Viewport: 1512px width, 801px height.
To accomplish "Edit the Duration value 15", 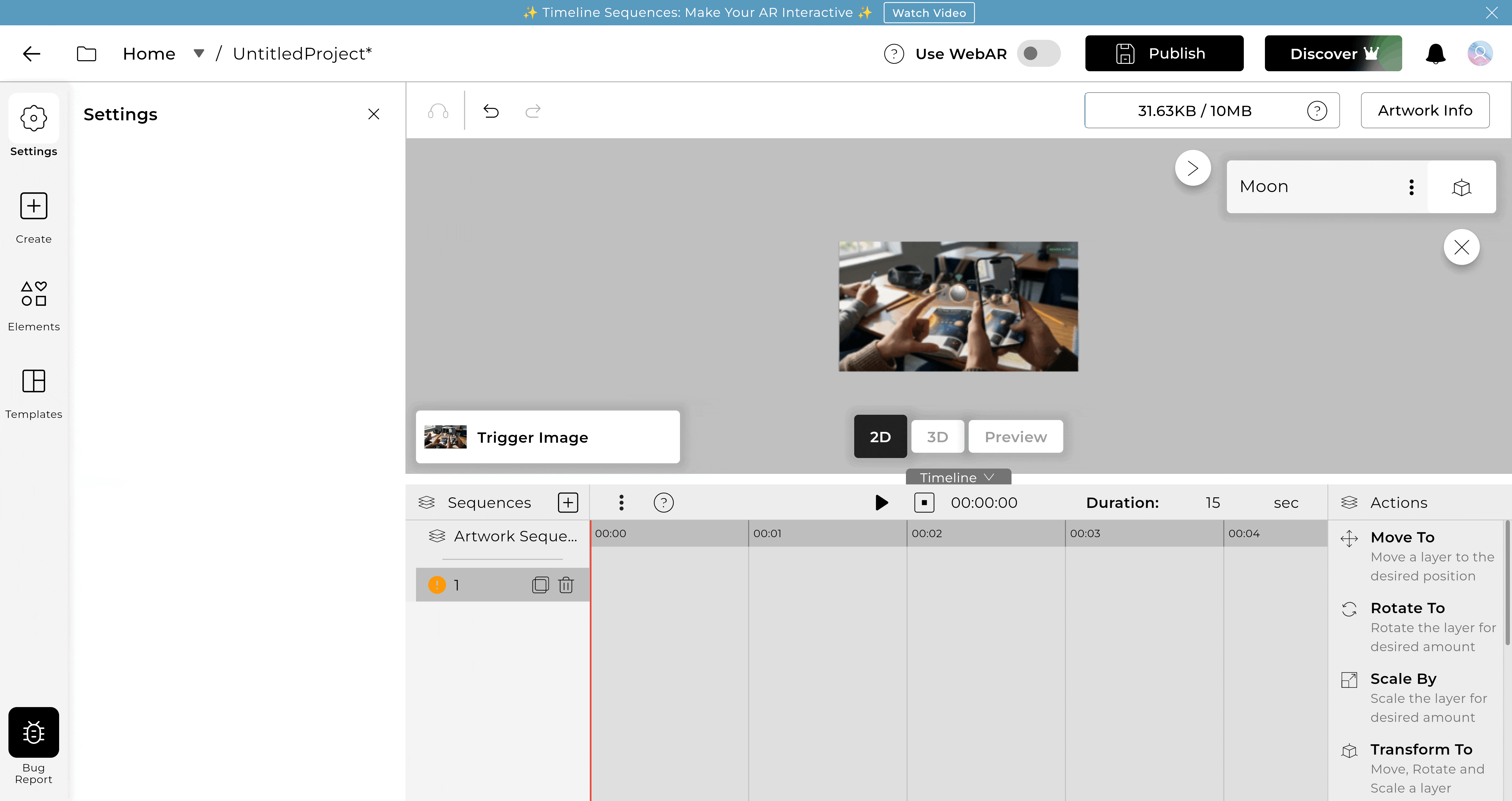I will (1213, 502).
